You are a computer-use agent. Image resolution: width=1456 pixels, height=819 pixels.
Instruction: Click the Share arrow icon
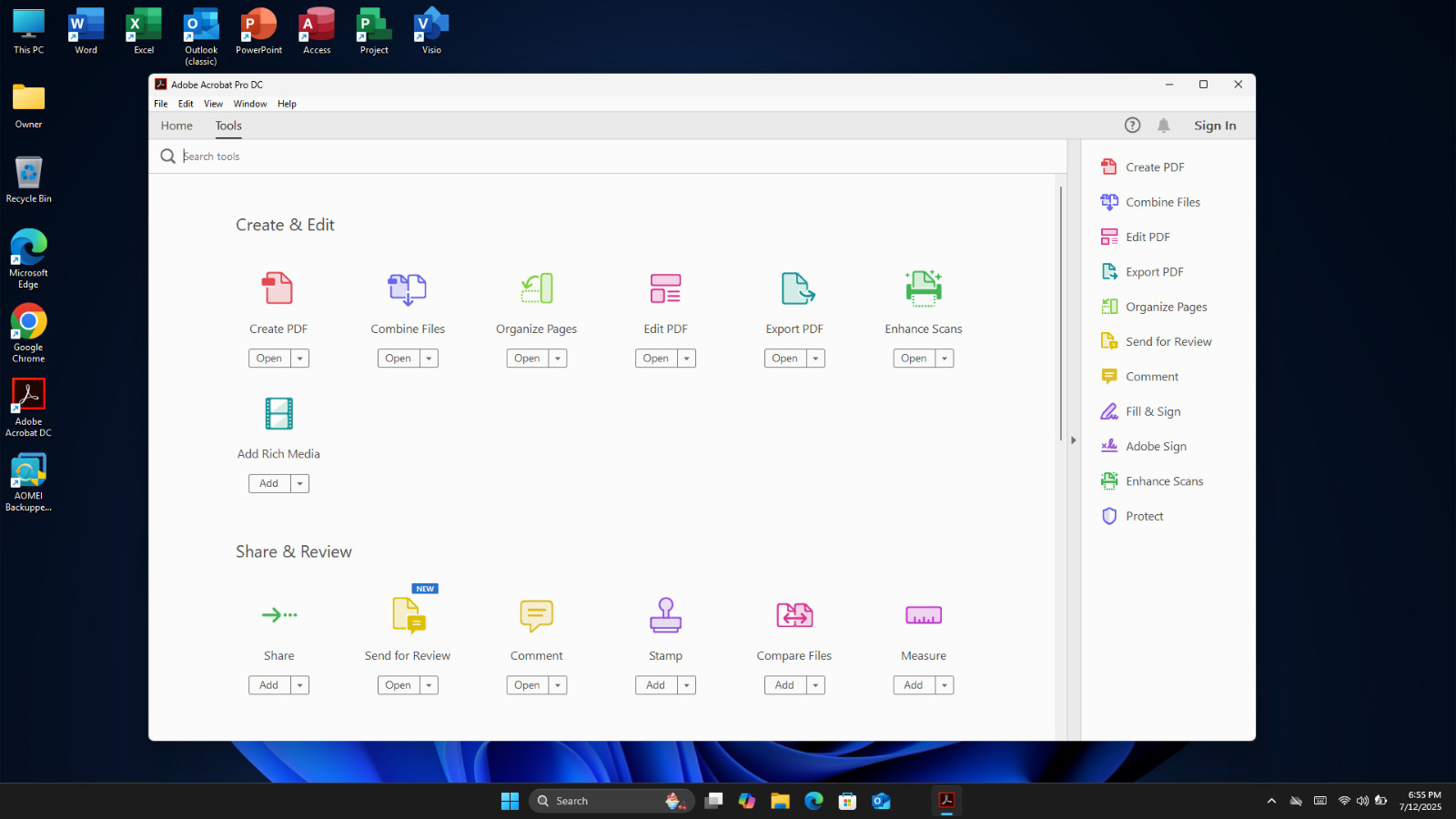pyautogui.click(x=278, y=615)
